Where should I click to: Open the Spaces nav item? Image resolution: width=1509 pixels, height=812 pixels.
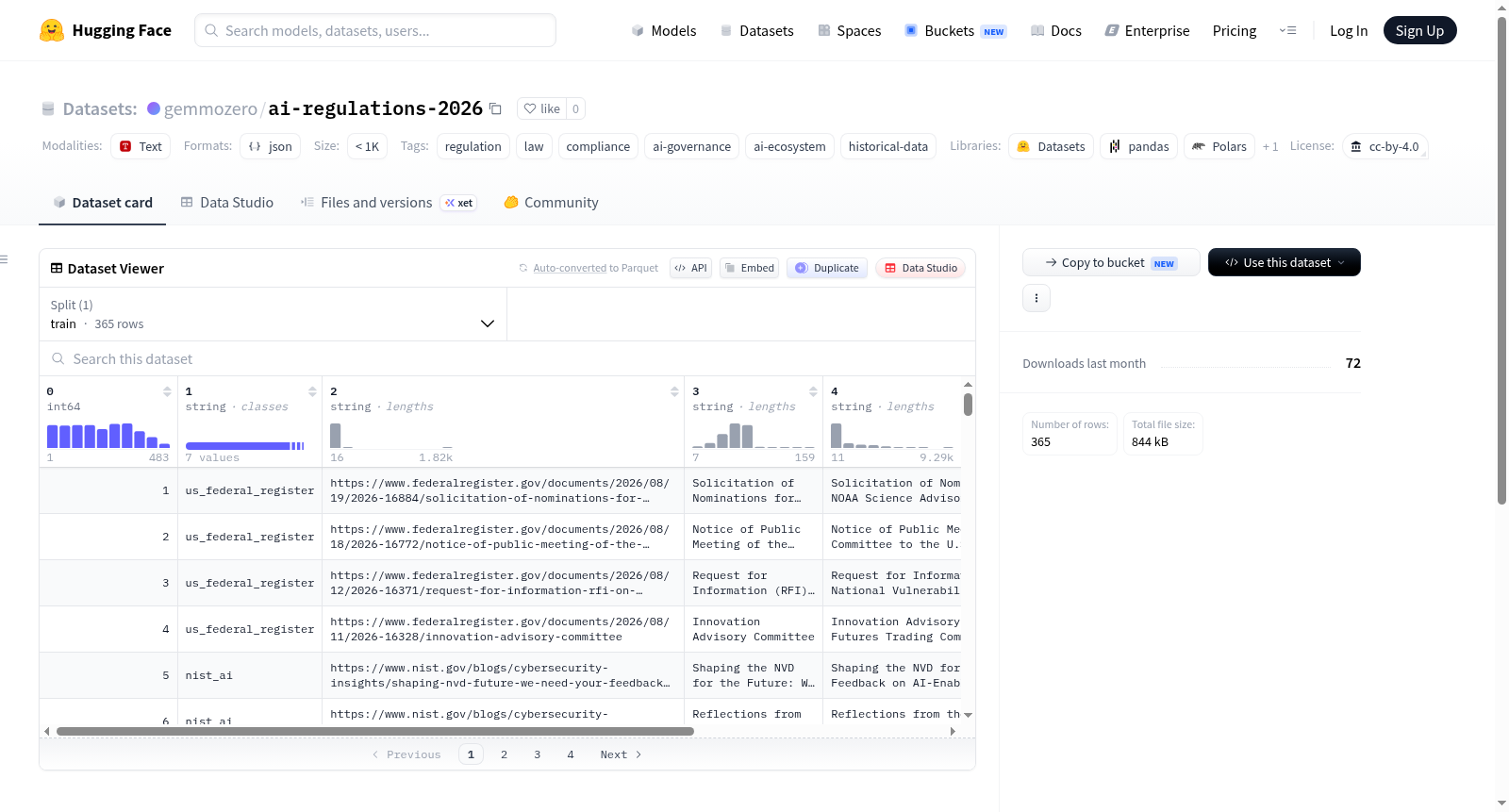coord(849,31)
